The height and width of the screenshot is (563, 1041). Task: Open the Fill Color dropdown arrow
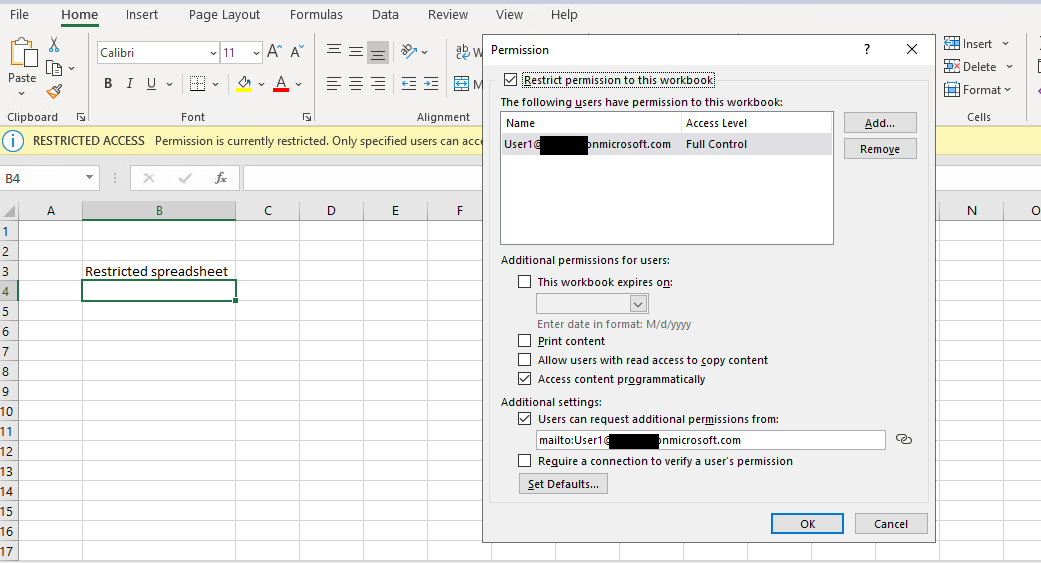point(261,84)
